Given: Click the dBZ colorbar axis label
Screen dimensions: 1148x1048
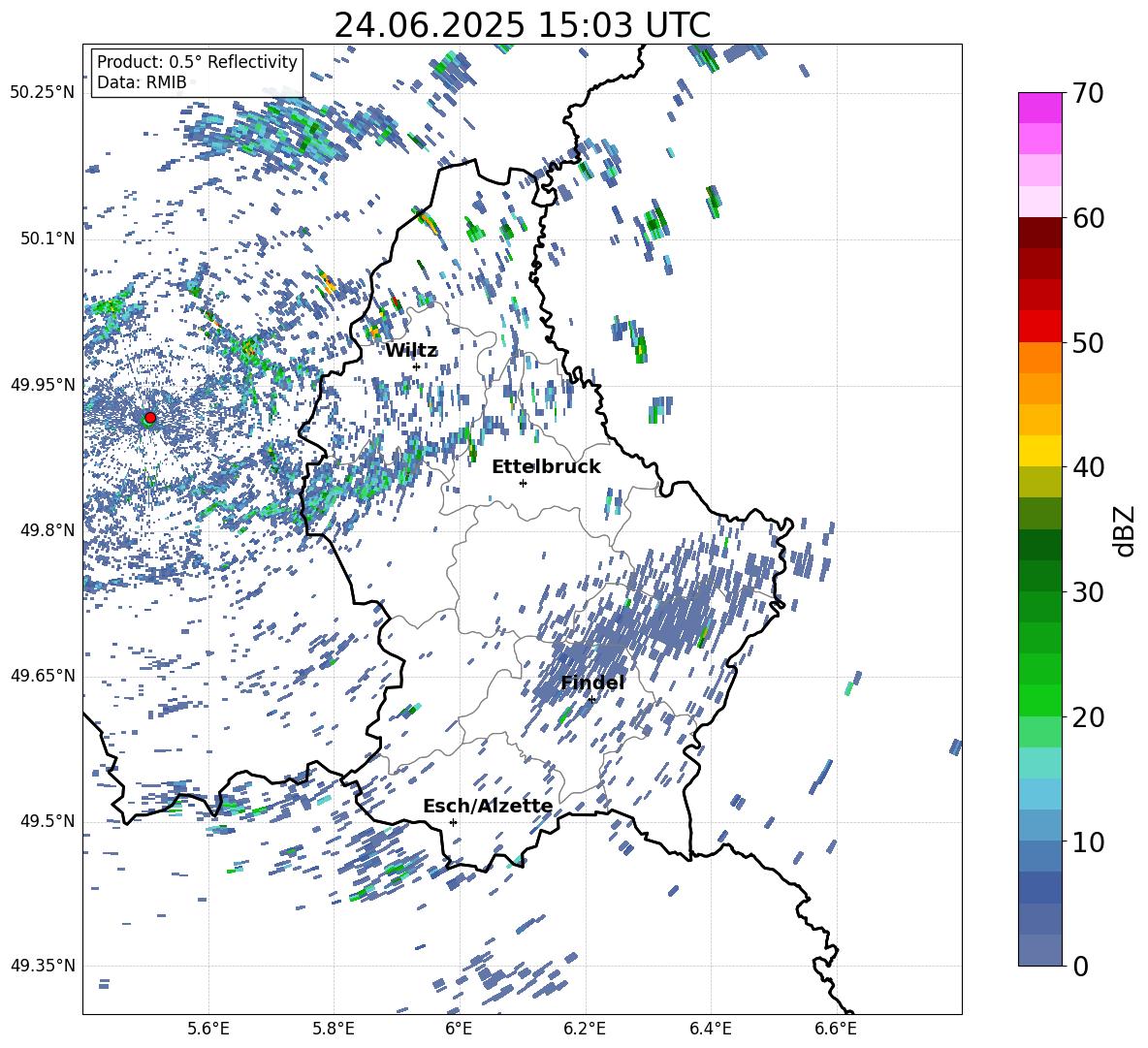Looking at the screenshot, I should [x=1126, y=530].
